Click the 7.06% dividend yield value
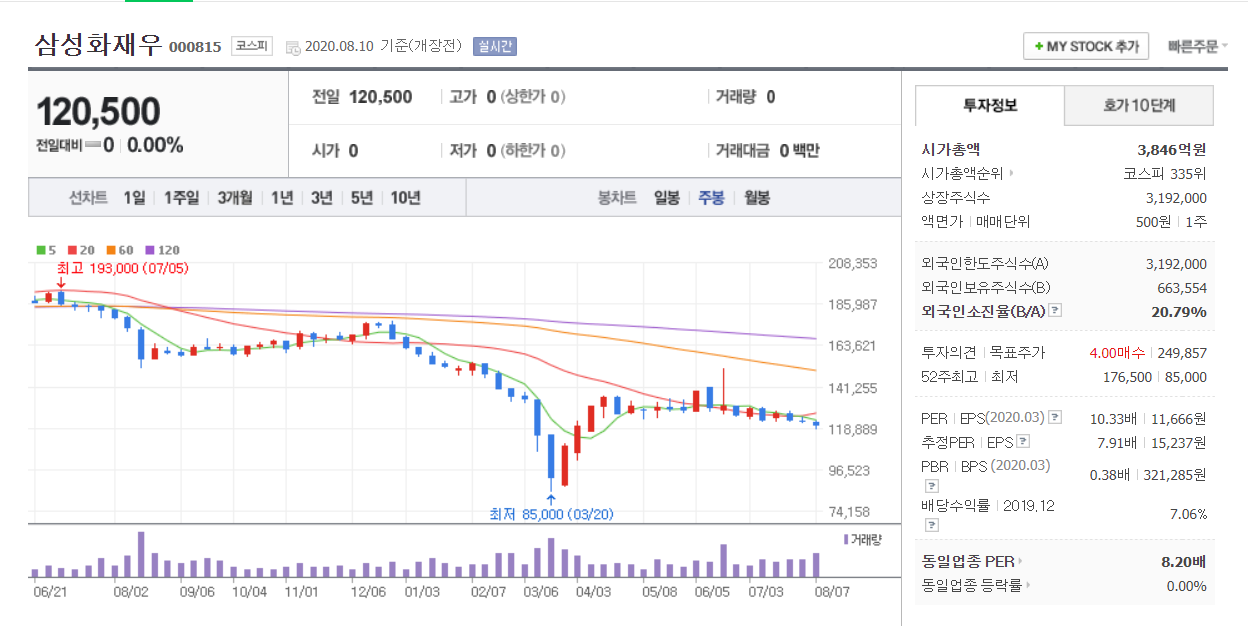 (x=1187, y=514)
